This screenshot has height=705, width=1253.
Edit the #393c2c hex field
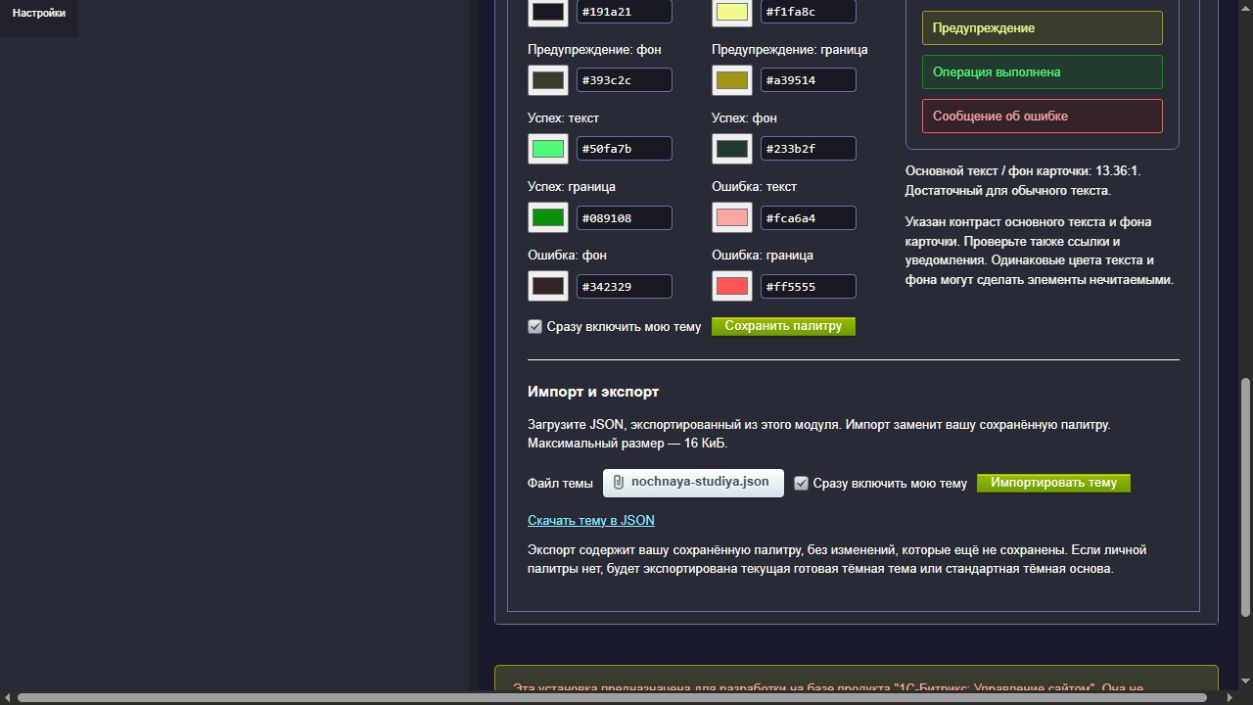tap(624, 80)
